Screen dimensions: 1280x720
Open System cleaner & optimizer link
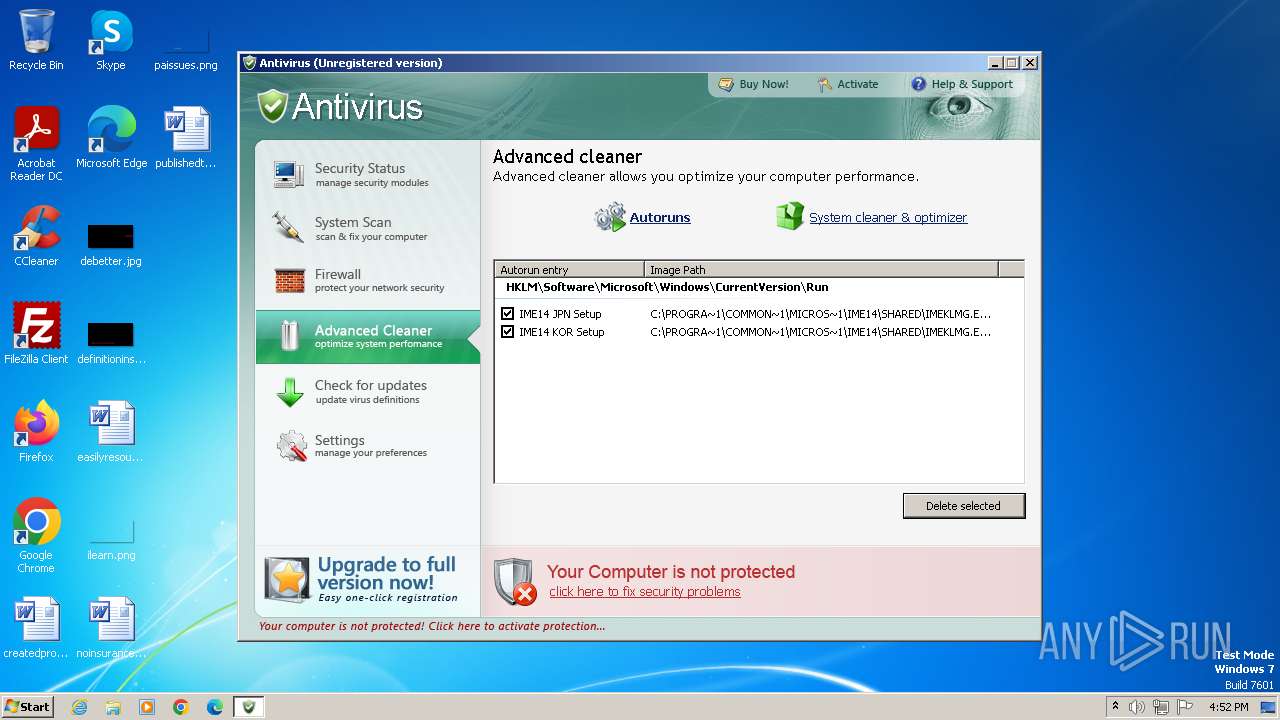[x=888, y=217]
